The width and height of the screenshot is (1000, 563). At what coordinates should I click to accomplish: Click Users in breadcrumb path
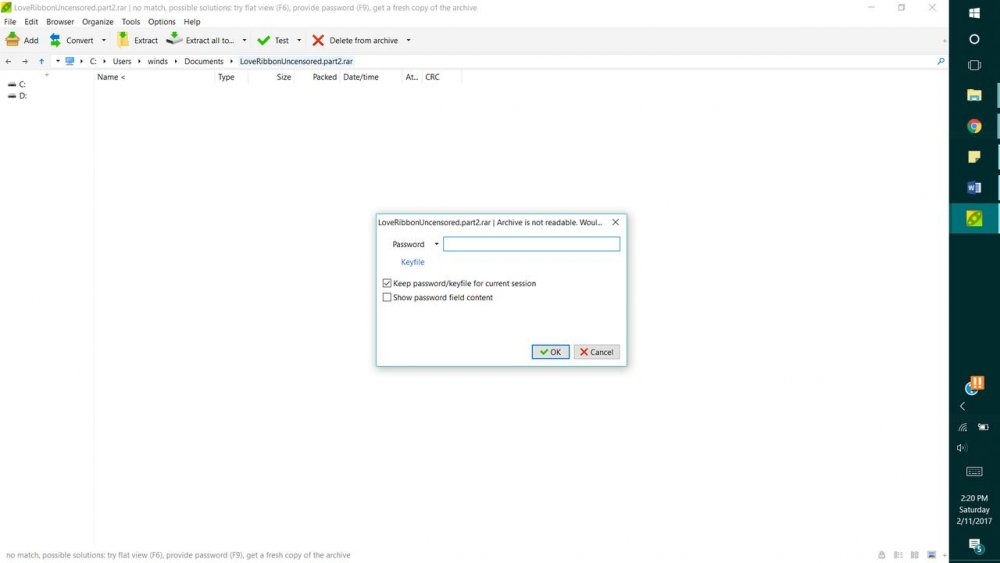coord(122,61)
